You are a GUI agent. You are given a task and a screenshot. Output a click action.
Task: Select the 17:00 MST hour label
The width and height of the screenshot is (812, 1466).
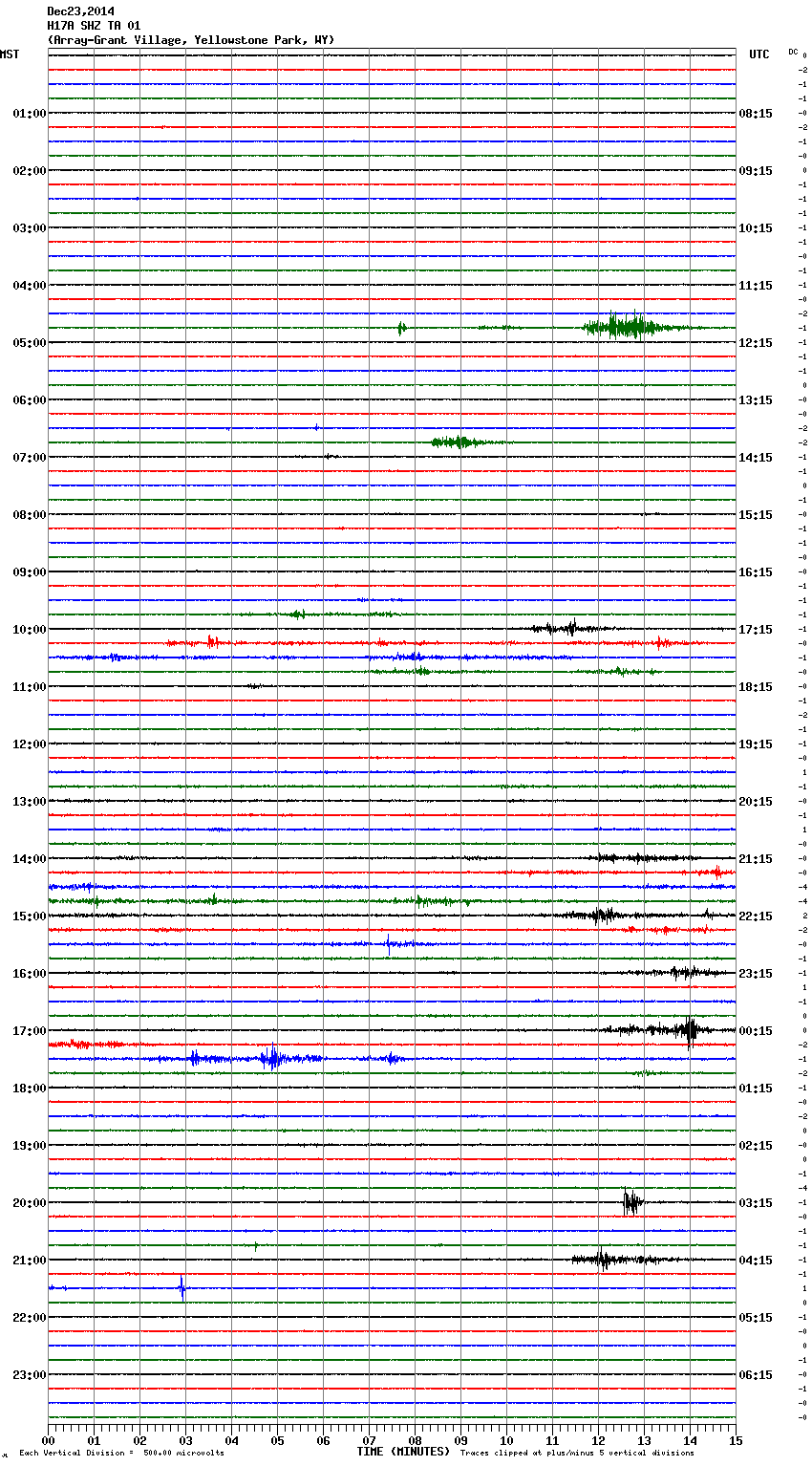pyautogui.click(x=29, y=1031)
